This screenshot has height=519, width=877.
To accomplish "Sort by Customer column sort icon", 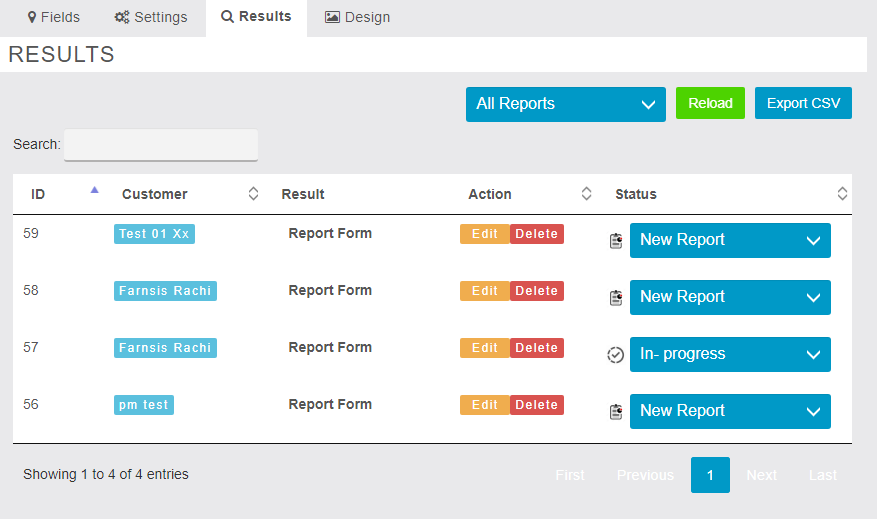I will [x=253, y=194].
